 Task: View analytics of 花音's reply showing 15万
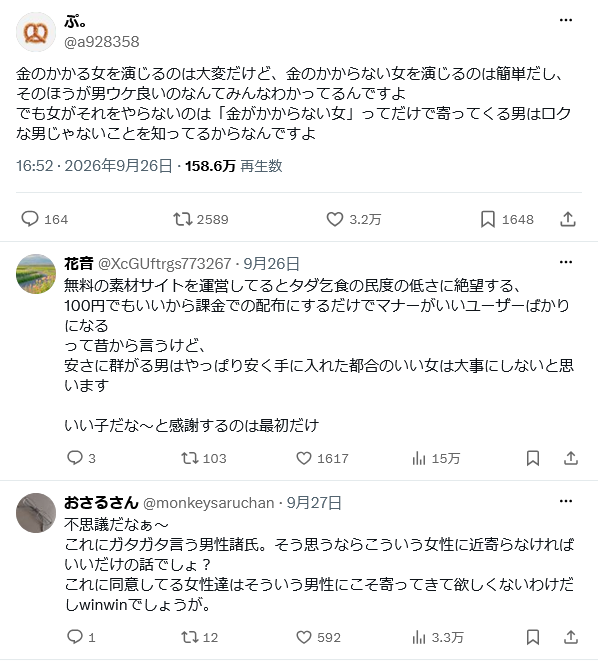(x=419, y=458)
